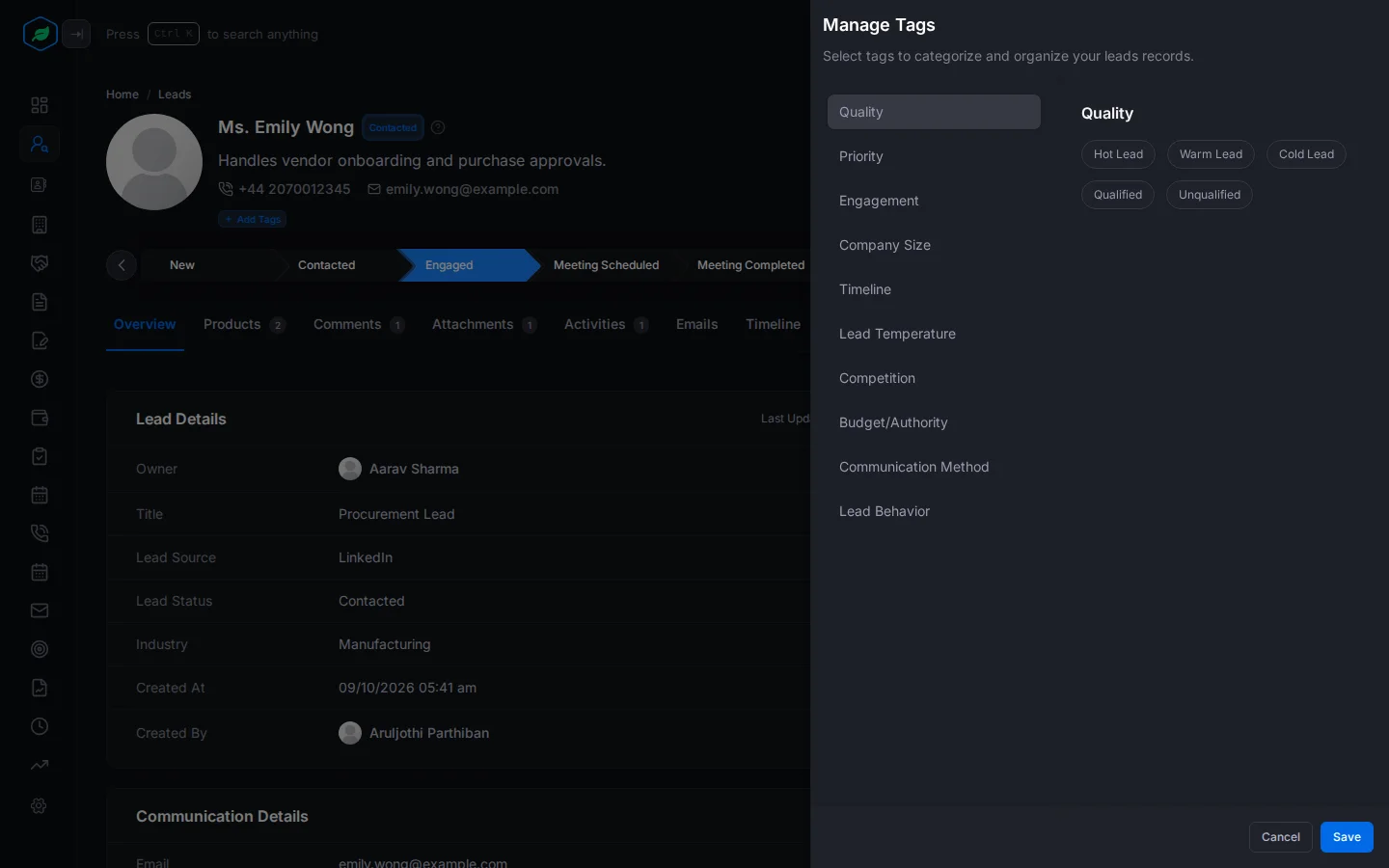Select the Leads people icon in sidebar
Viewport: 1389px width, 868px height.
pyautogui.click(x=40, y=144)
